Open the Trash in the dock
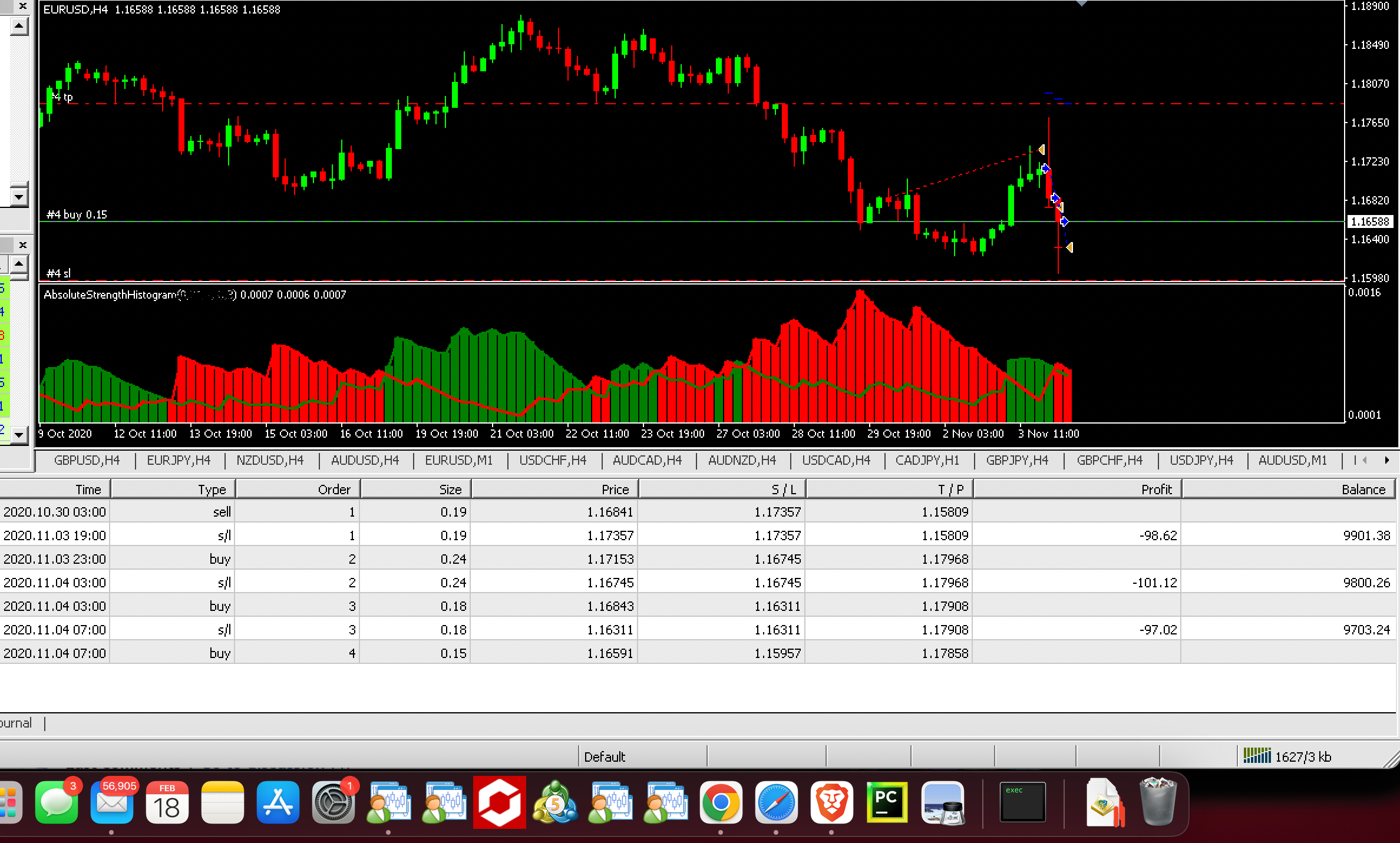1400x843 pixels. (x=1158, y=803)
